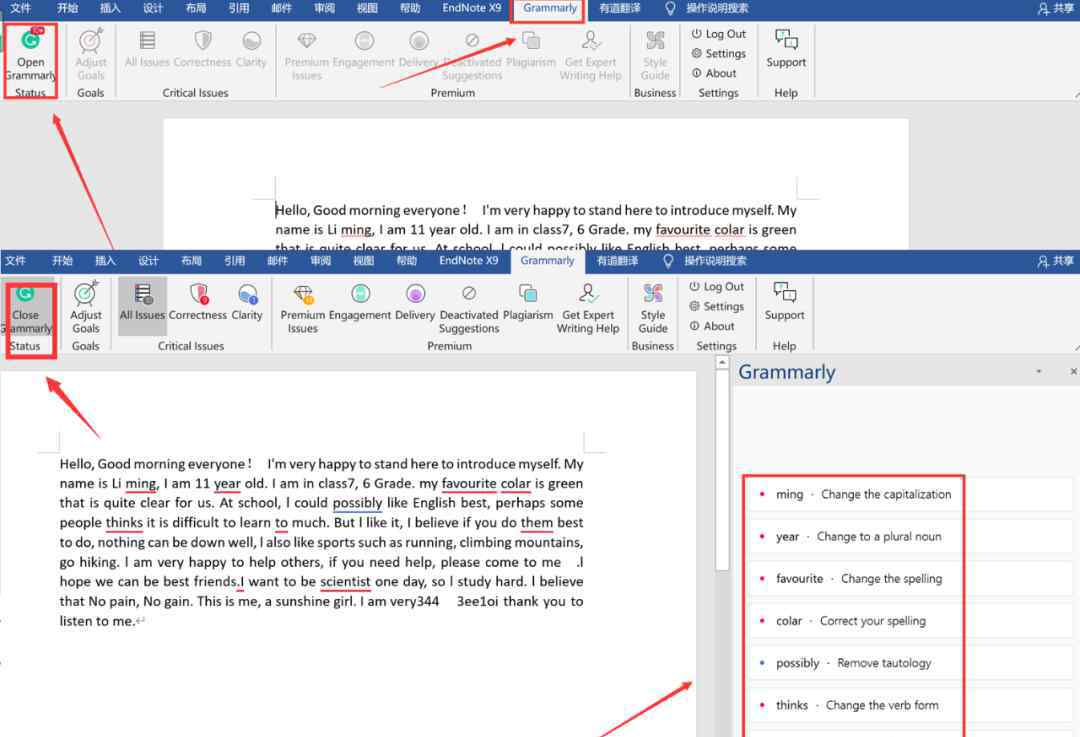Viewport: 1080px width, 737px height.
Task: Open the 文件 tab in the upper window
Action: 21,8
